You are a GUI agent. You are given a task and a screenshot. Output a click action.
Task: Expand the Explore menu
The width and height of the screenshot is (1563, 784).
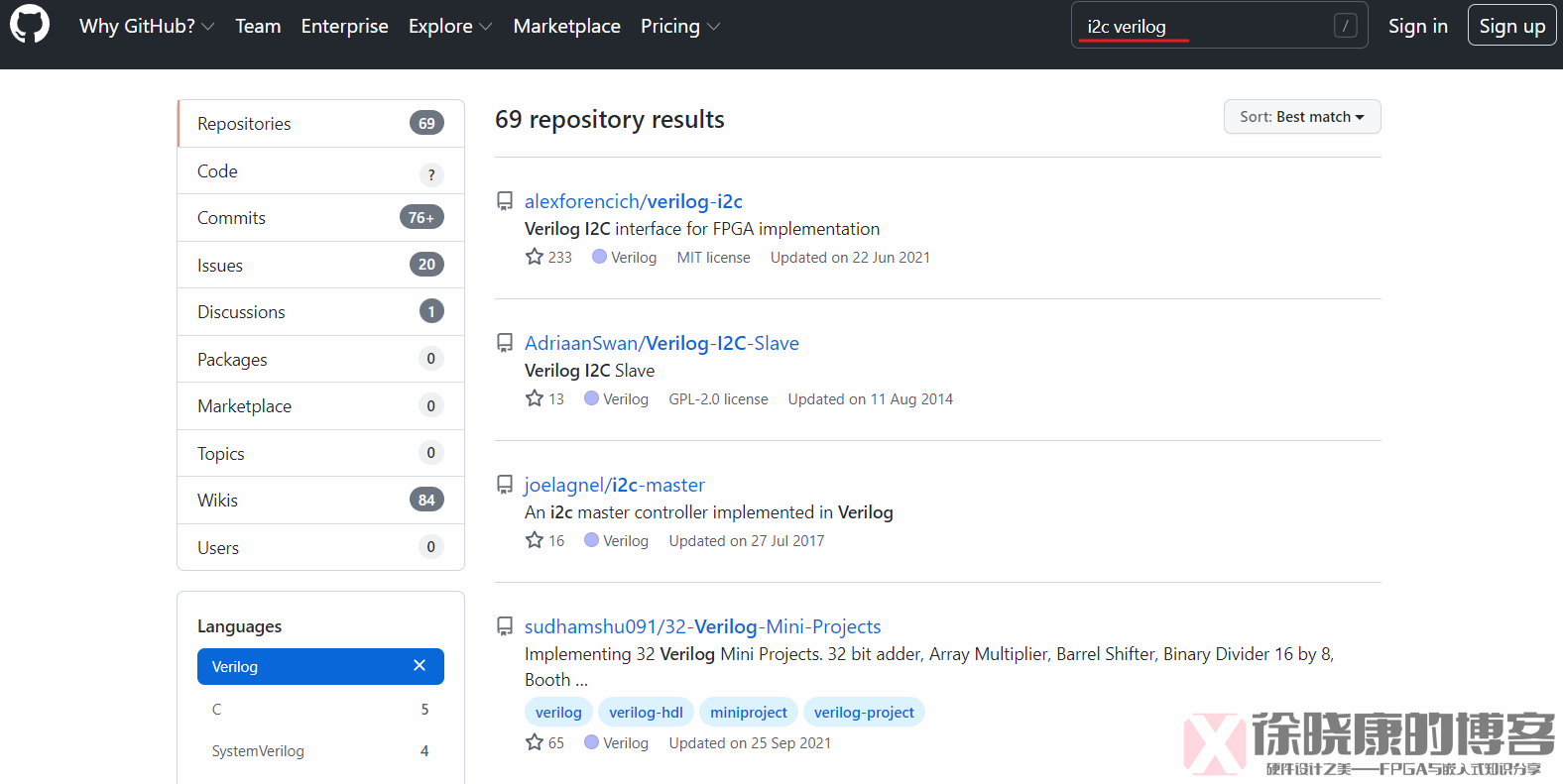(x=450, y=26)
